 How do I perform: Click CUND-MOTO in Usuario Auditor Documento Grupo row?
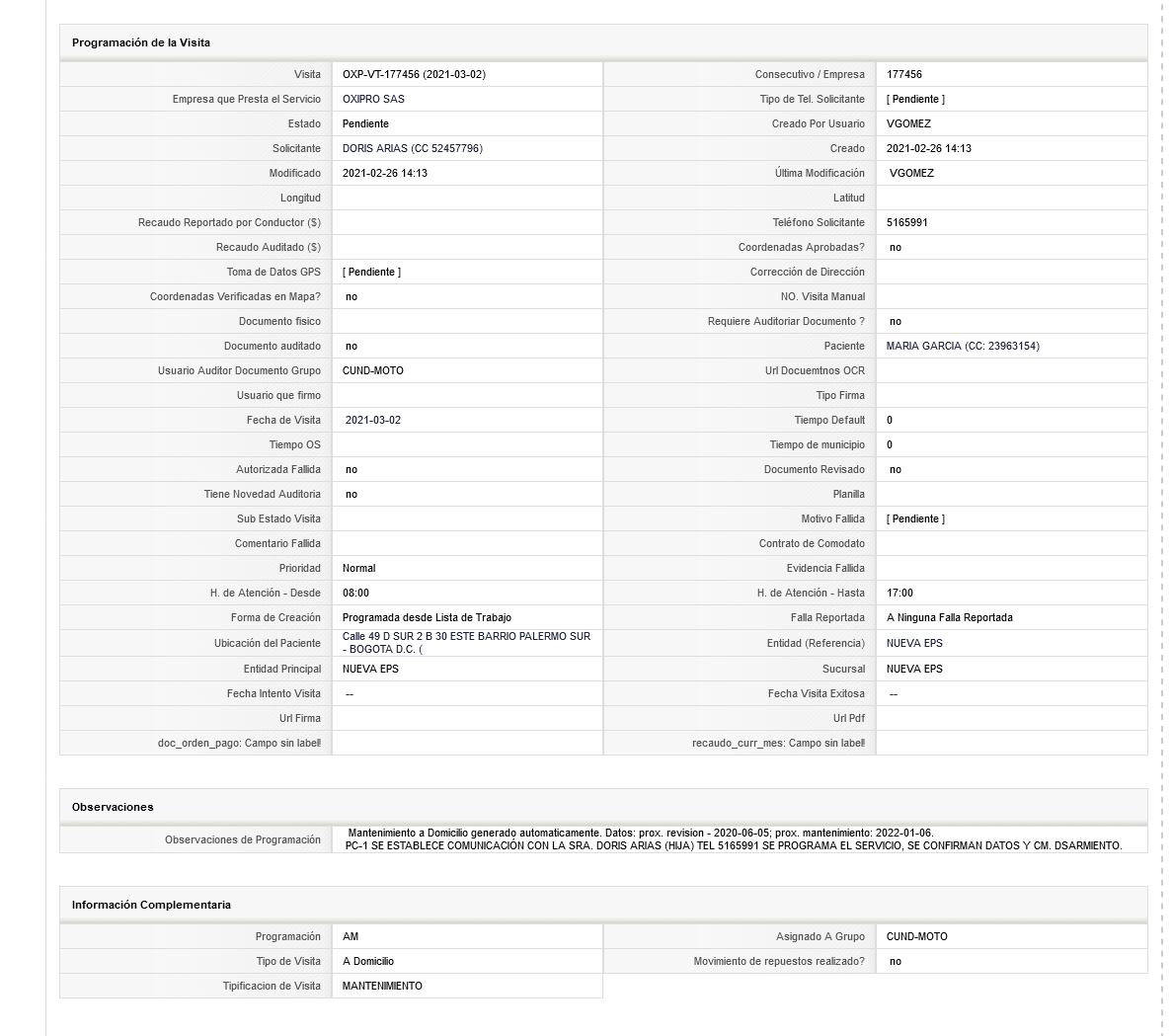tap(373, 370)
